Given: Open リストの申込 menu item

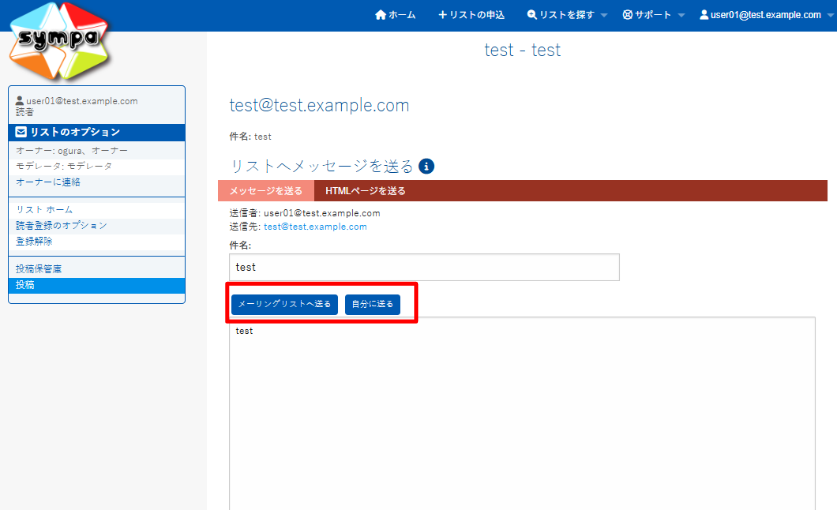Looking at the screenshot, I should [x=471, y=15].
